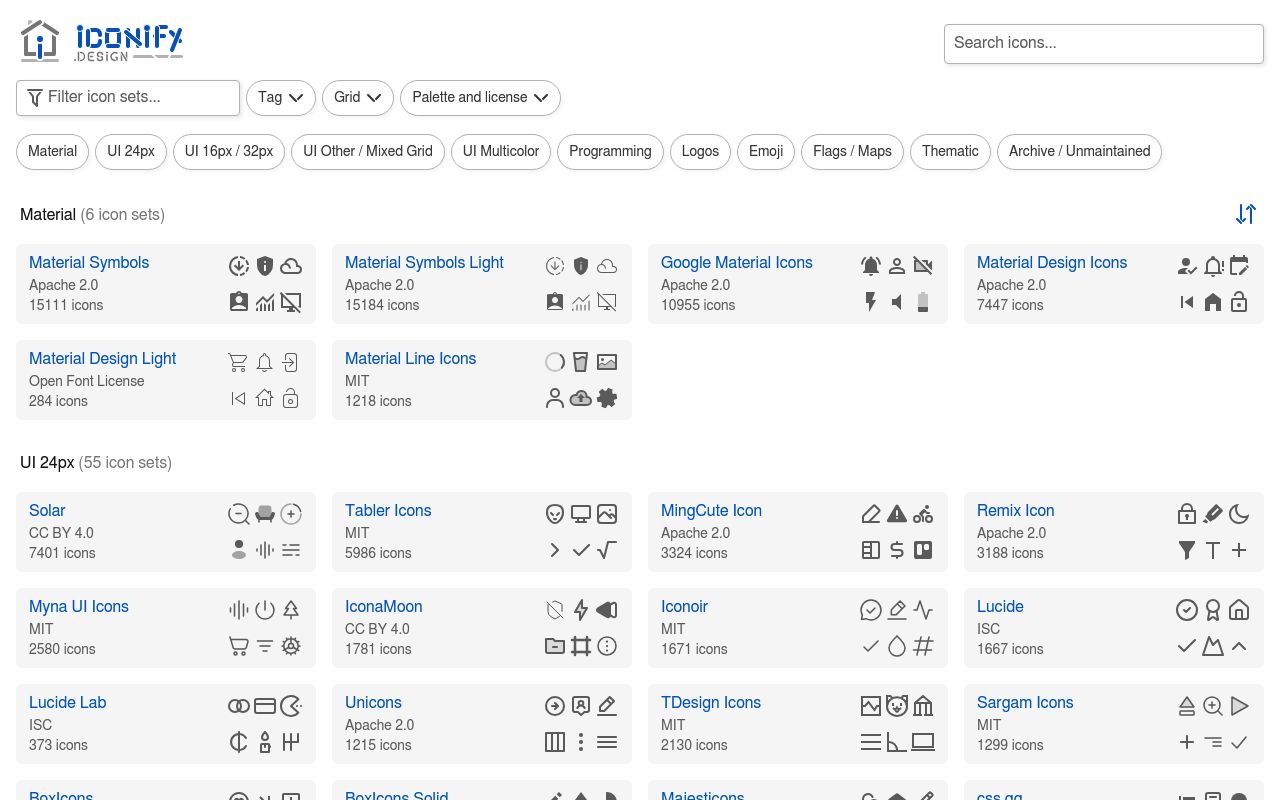Click the sort toggle icon near Material heading
The image size is (1280, 800).
(1246, 214)
